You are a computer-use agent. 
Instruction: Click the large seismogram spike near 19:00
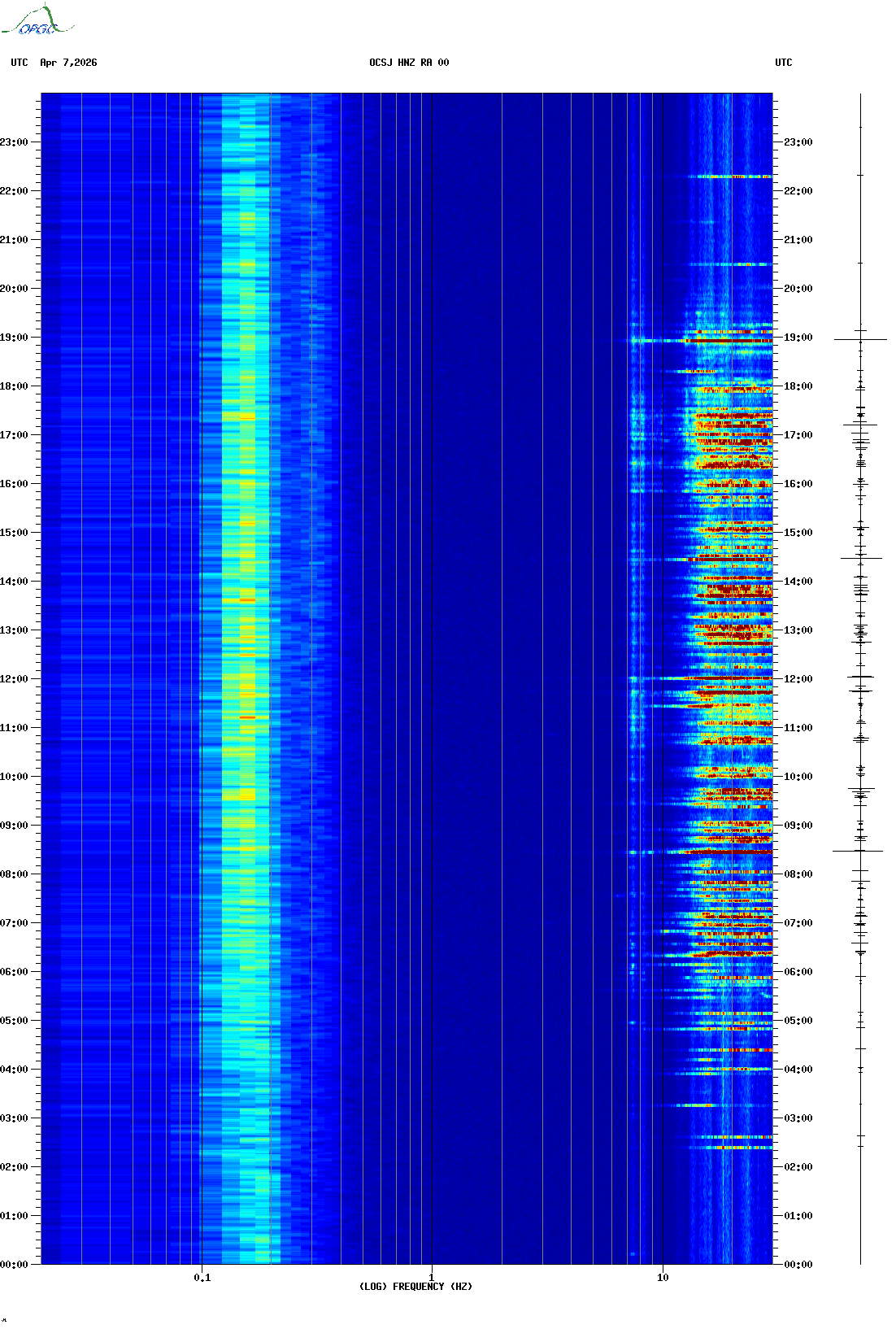point(860,340)
